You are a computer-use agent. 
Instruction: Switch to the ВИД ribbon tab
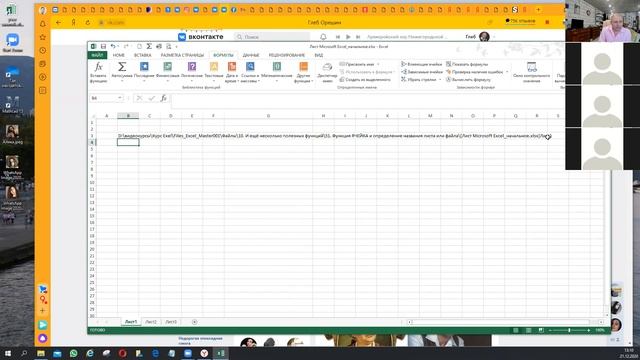click(319, 55)
